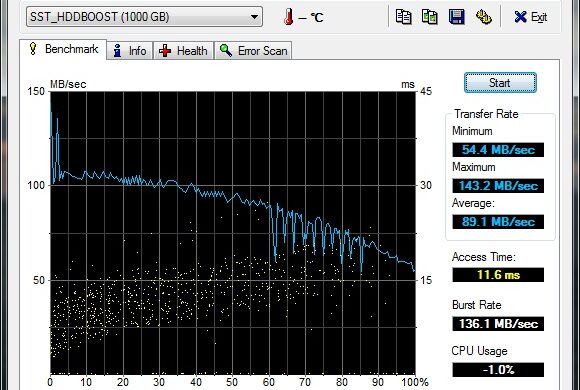The height and width of the screenshot is (390, 580).
Task: Click the Average 89.1 MB/sec value field
Action: [498, 222]
